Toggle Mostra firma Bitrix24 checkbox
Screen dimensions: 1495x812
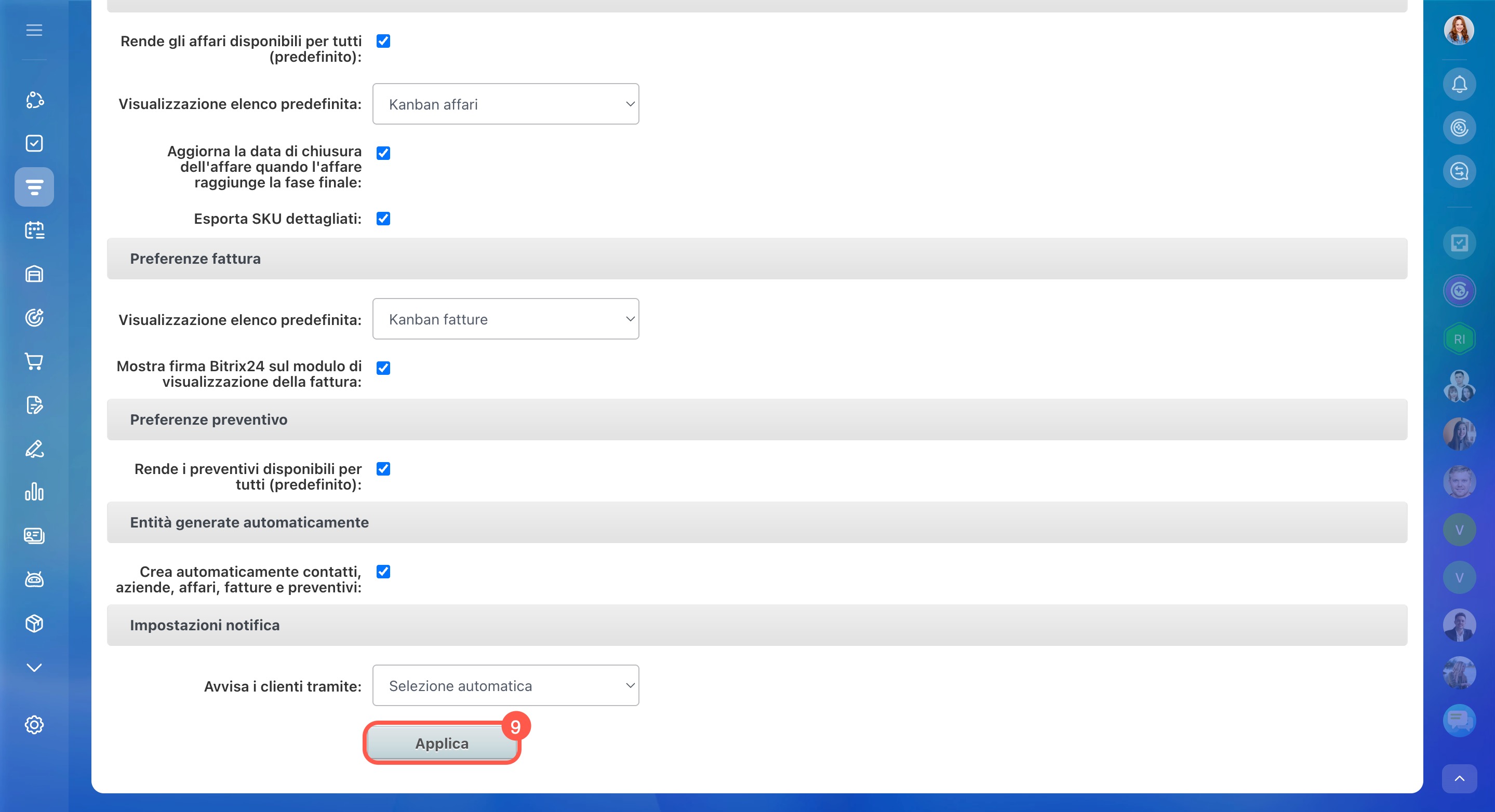coord(383,368)
